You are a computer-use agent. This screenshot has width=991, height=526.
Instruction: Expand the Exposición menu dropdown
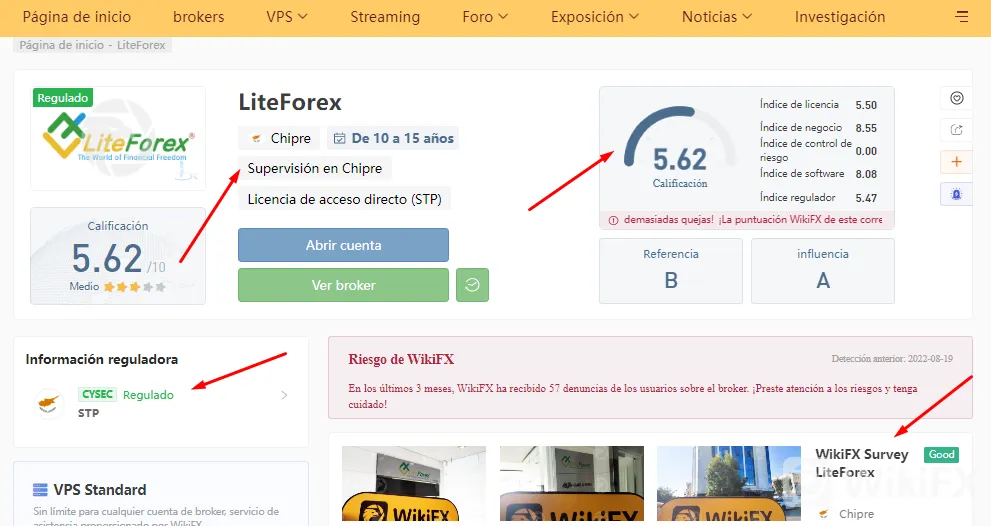[595, 17]
